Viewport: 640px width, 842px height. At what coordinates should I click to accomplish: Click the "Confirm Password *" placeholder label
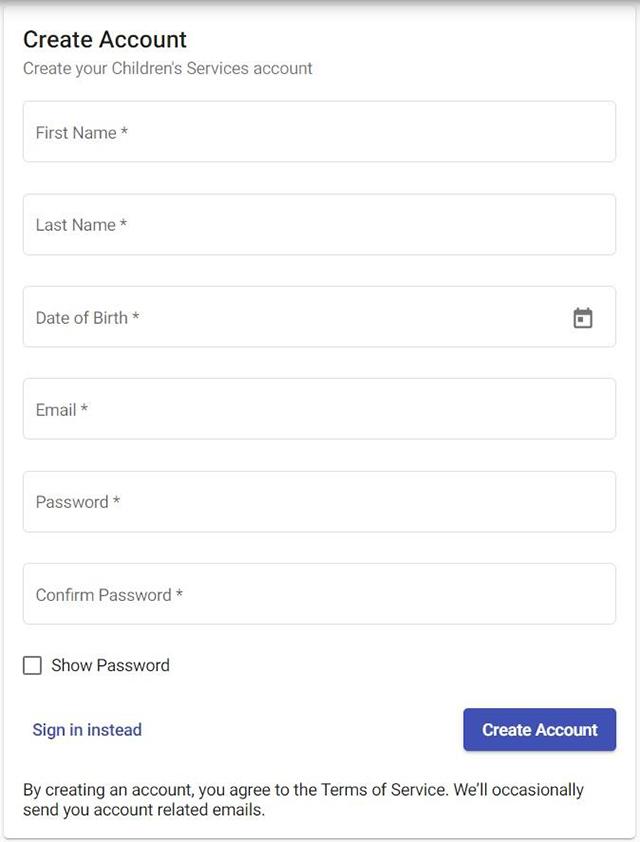(110, 595)
